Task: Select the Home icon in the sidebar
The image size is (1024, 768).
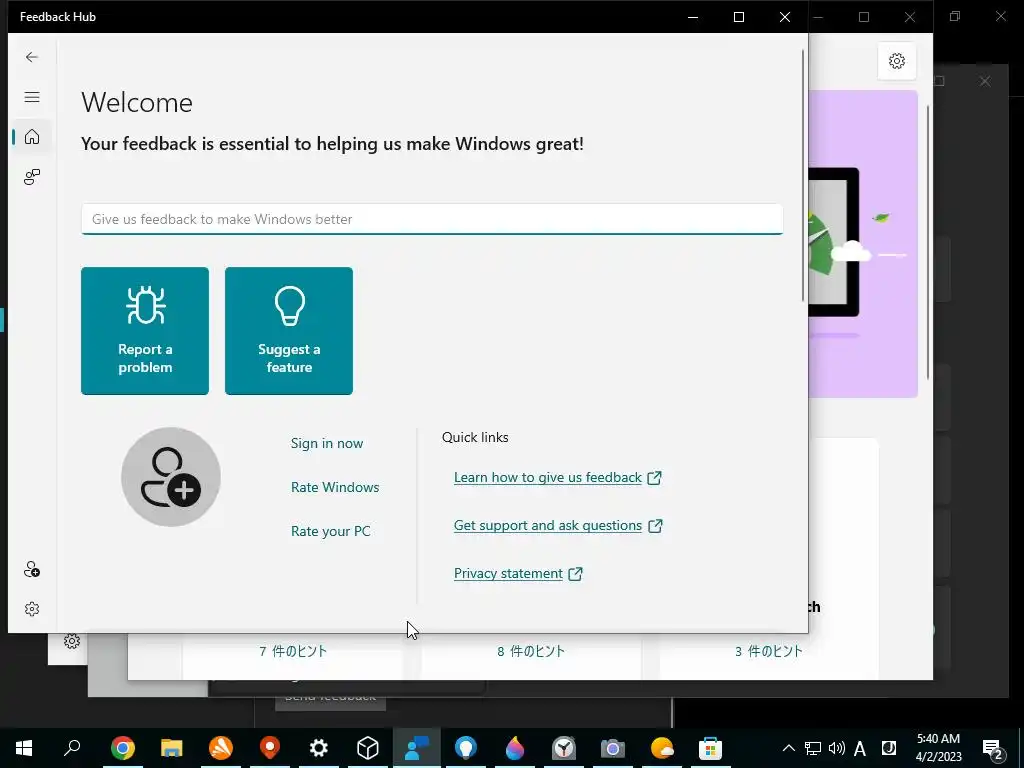Action: pos(31,137)
